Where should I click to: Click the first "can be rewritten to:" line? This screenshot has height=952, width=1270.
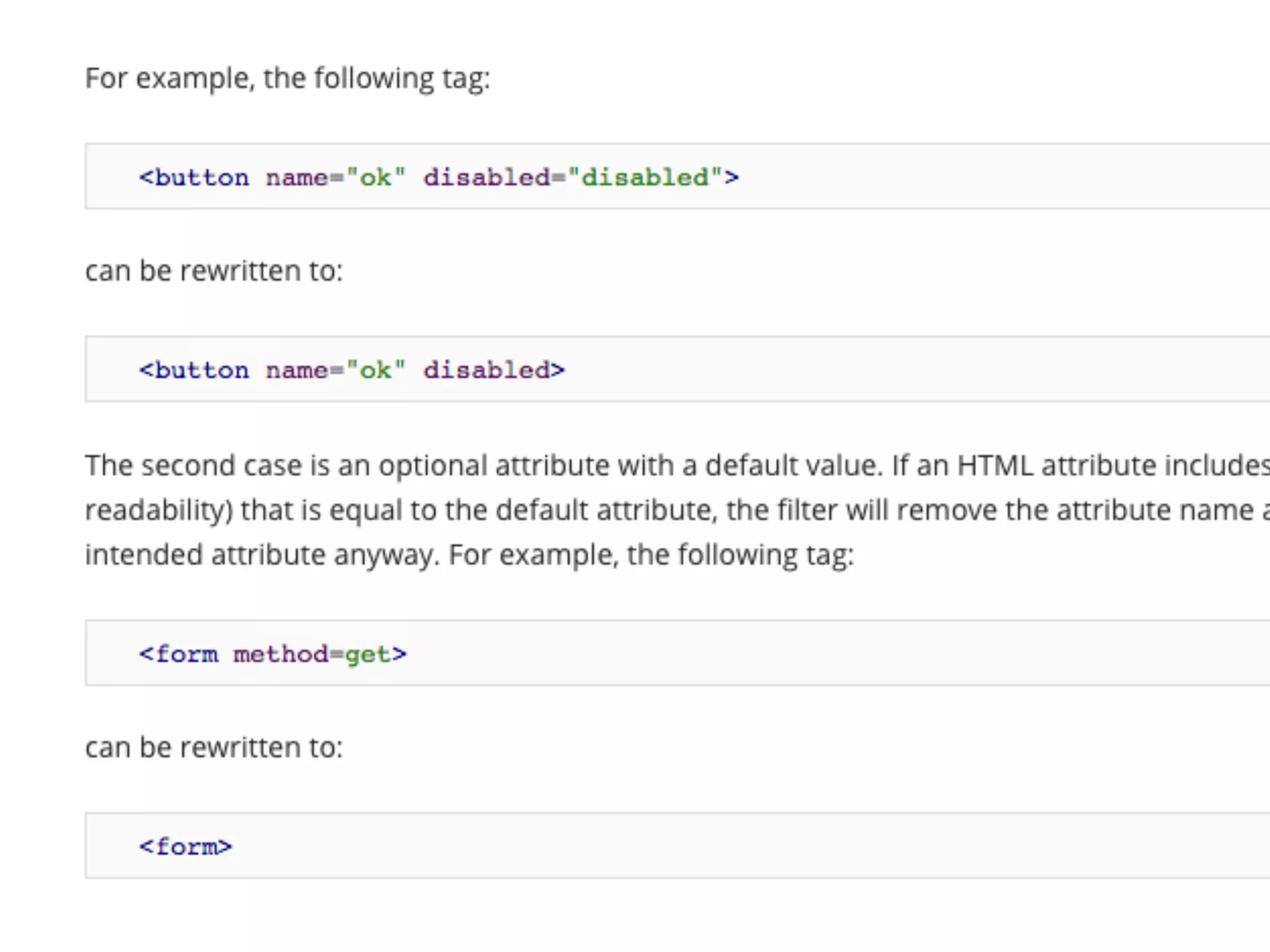[x=214, y=271]
